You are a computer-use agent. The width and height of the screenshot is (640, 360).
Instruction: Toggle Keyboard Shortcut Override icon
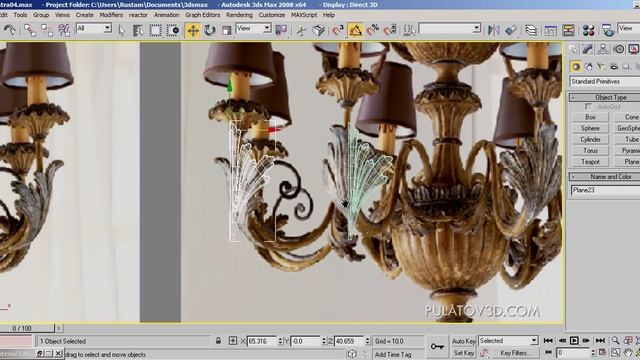(318, 30)
